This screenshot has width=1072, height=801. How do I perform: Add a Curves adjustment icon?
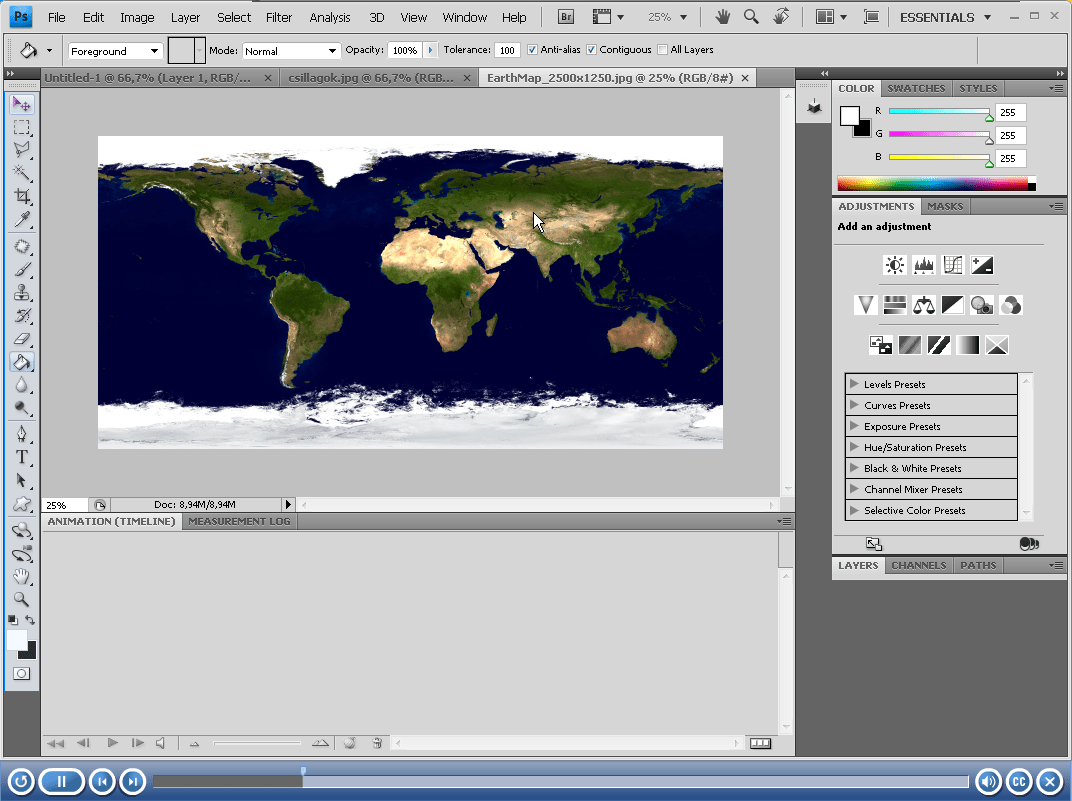click(952, 265)
